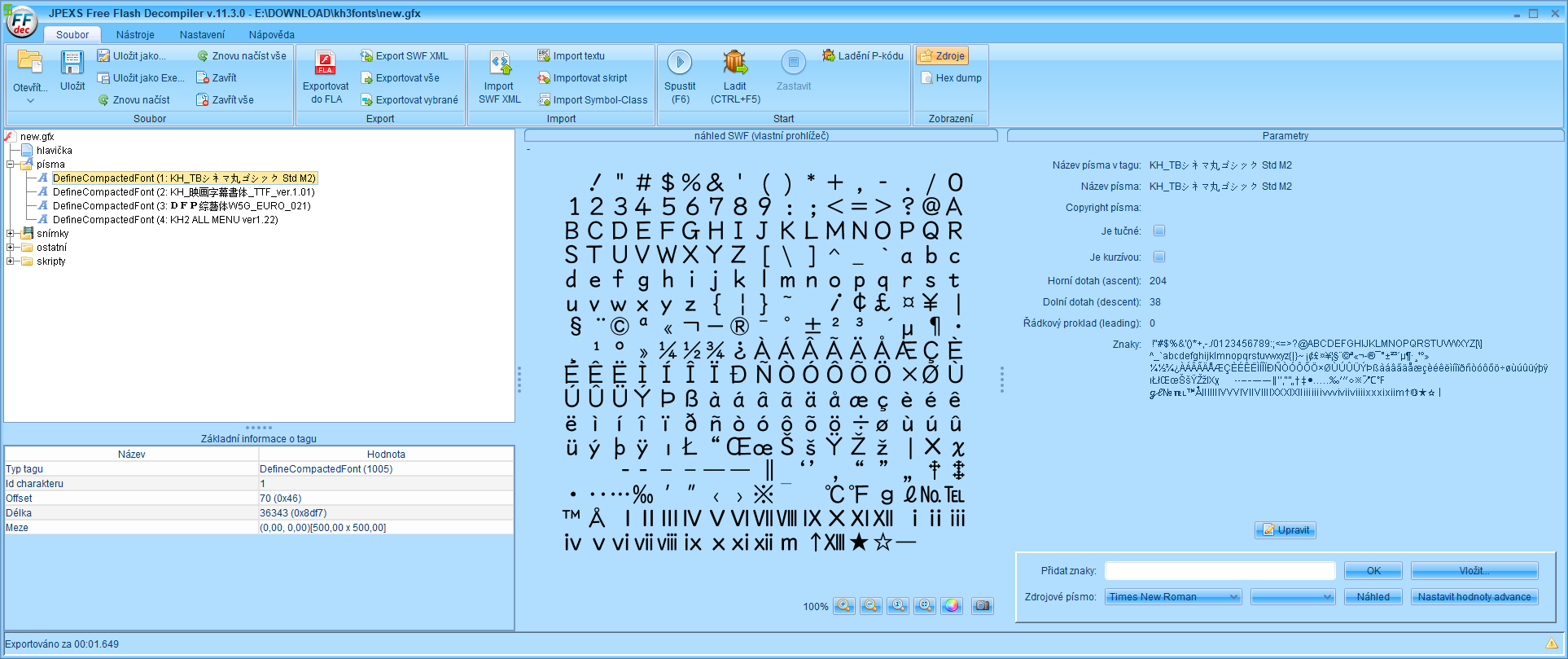Click zoom fit magnifier icon
This screenshot has height=659, width=1568.
click(925, 606)
